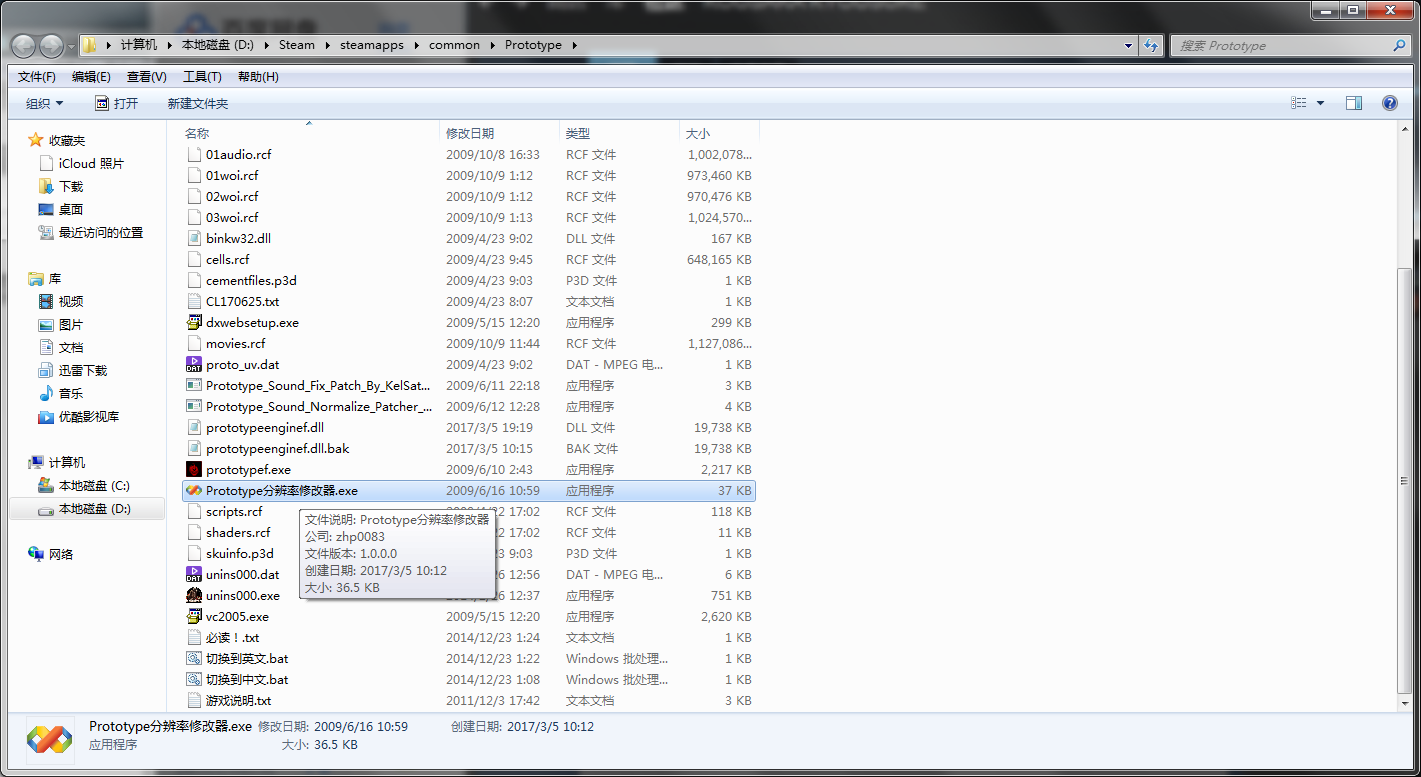
Task: Click the Forward navigation arrow button
Action: (x=51, y=46)
